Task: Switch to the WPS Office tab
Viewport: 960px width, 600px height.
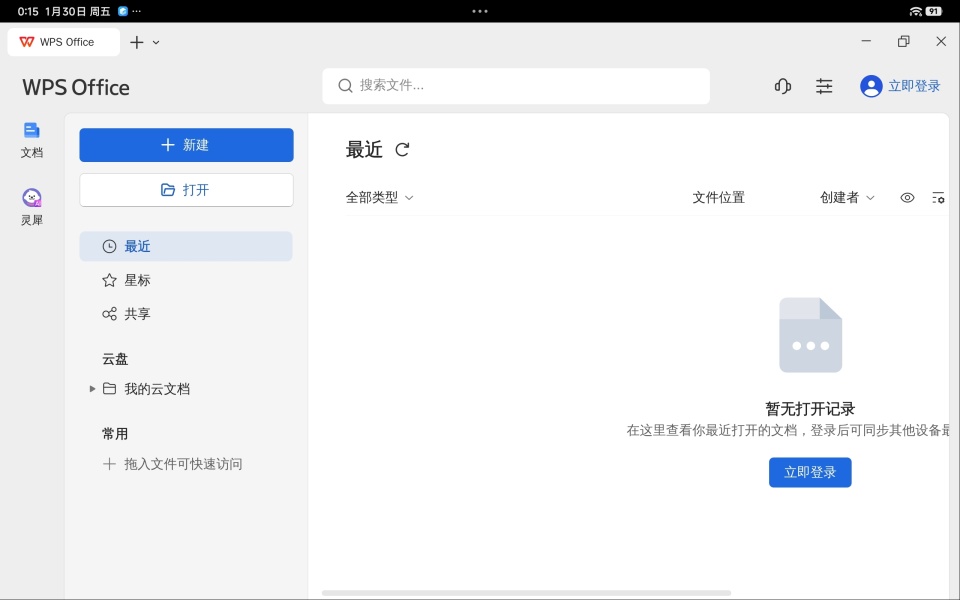Action: (63, 41)
